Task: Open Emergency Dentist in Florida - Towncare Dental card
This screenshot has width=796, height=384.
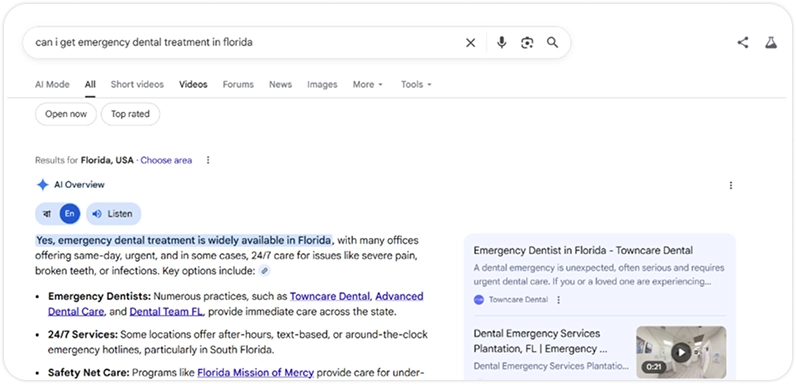Action: pyautogui.click(x=583, y=250)
